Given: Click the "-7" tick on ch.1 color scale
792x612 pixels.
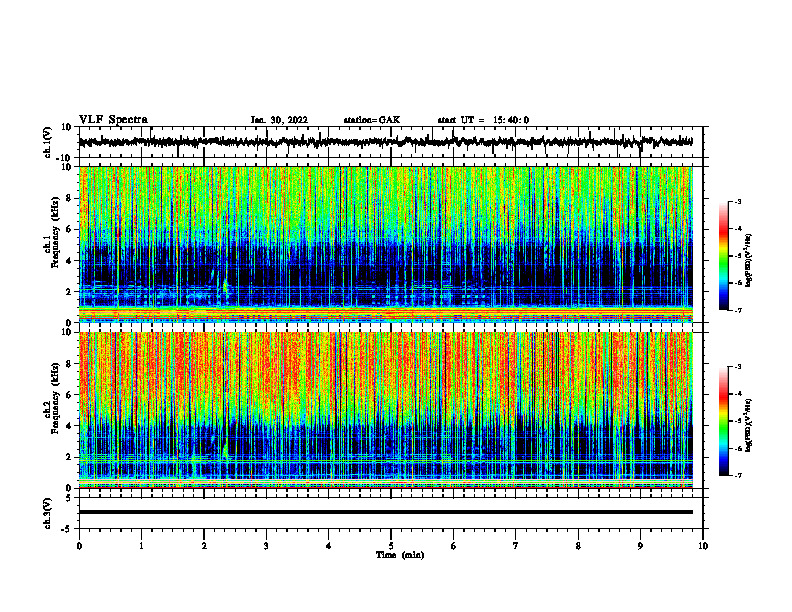Looking at the screenshot, I should [x=738, y=310].
